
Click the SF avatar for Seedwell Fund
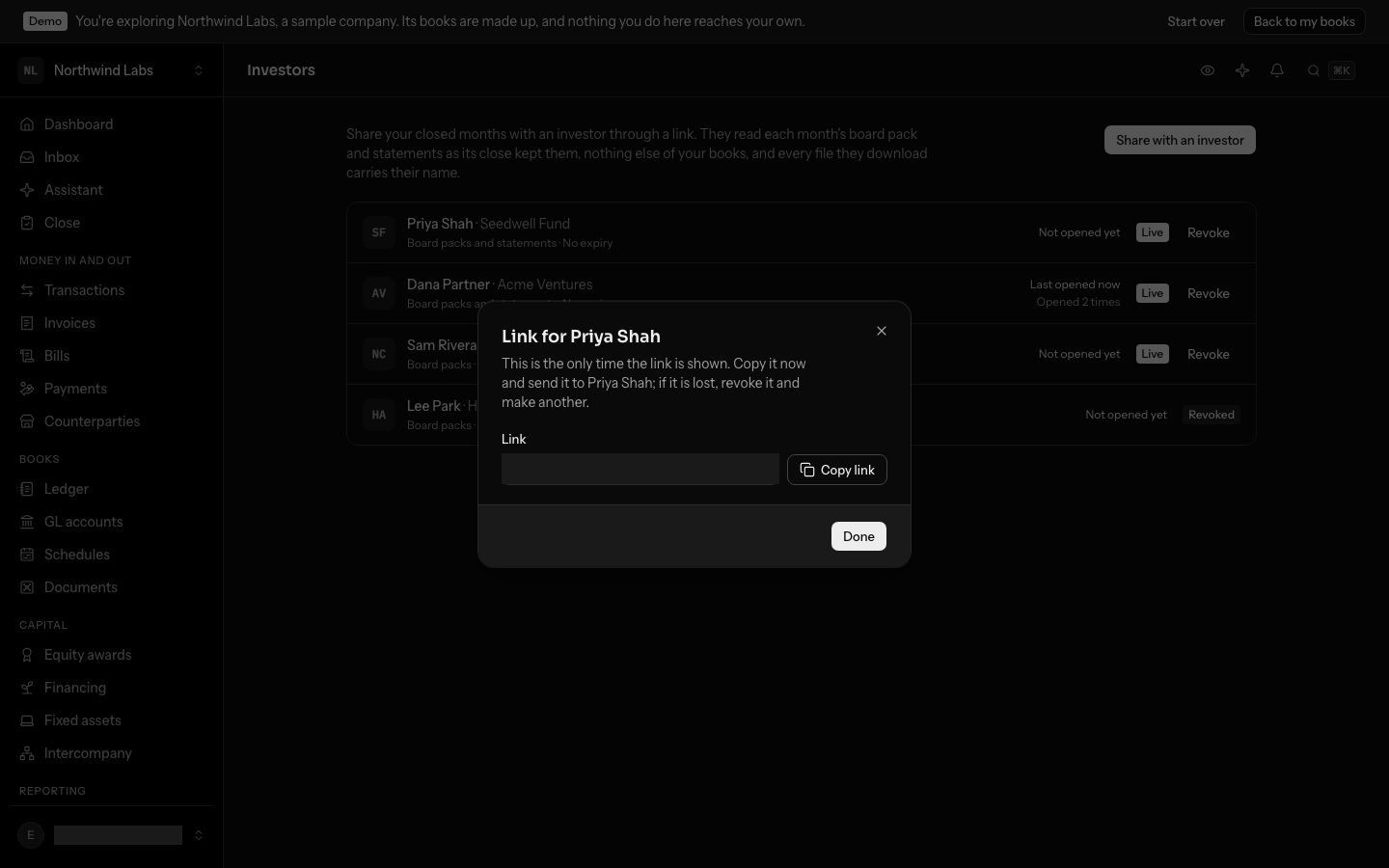pyautogui.click(x=379, y=232)
